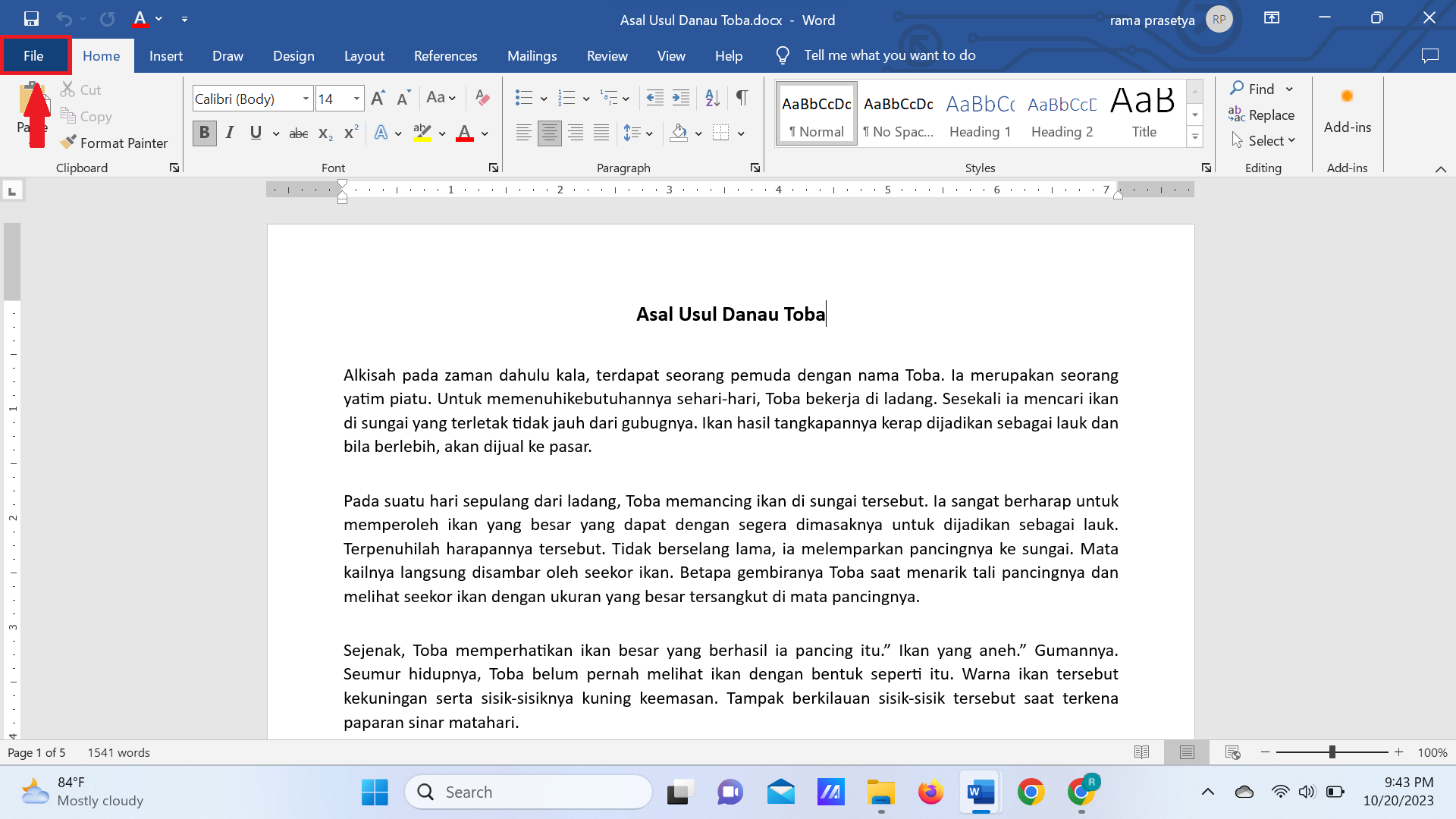1456x819 pixels.
Task: Click the Redo icon in Quick Access
Action: click(108, 19)
